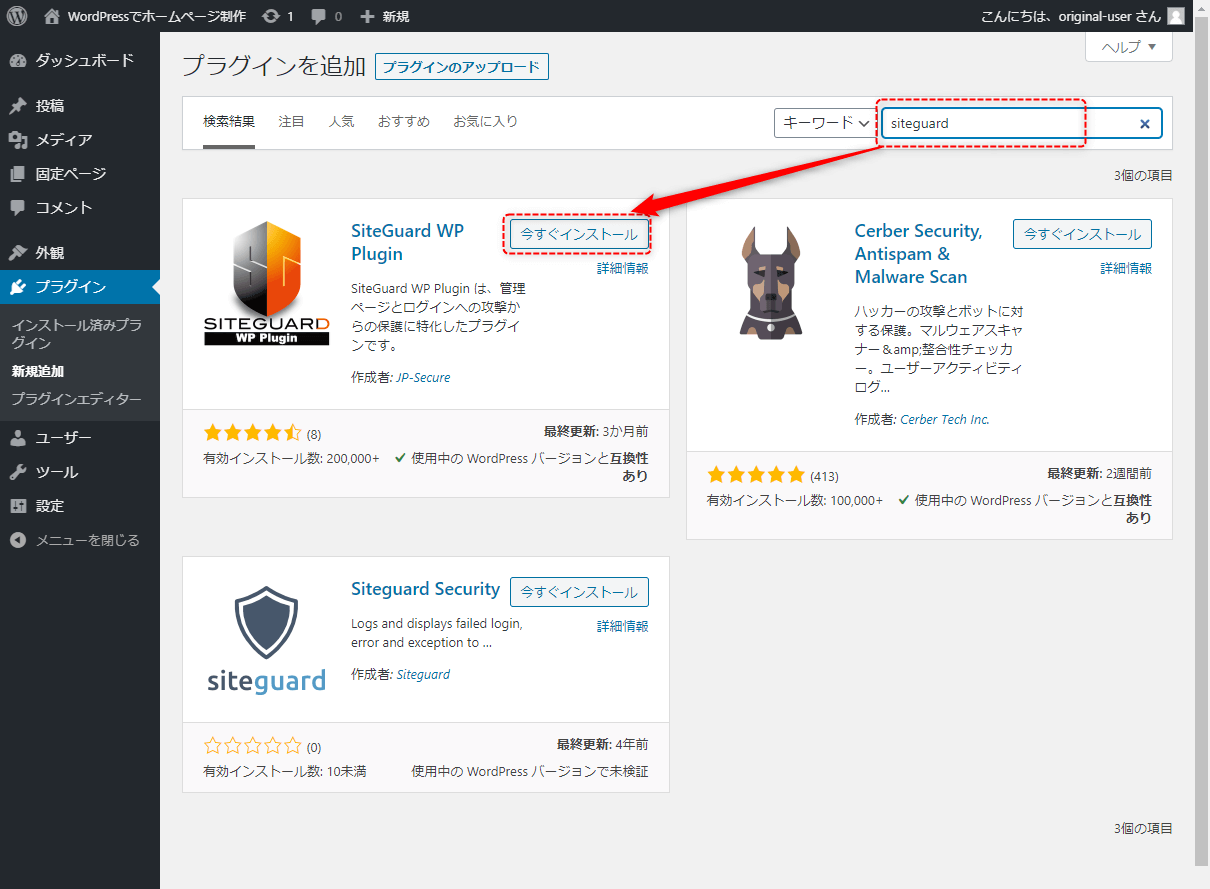This screenshot has height=889, width=1210.
Task: Install the SiteGuard WP Plugin now
Action: click(x=579, y=234)
